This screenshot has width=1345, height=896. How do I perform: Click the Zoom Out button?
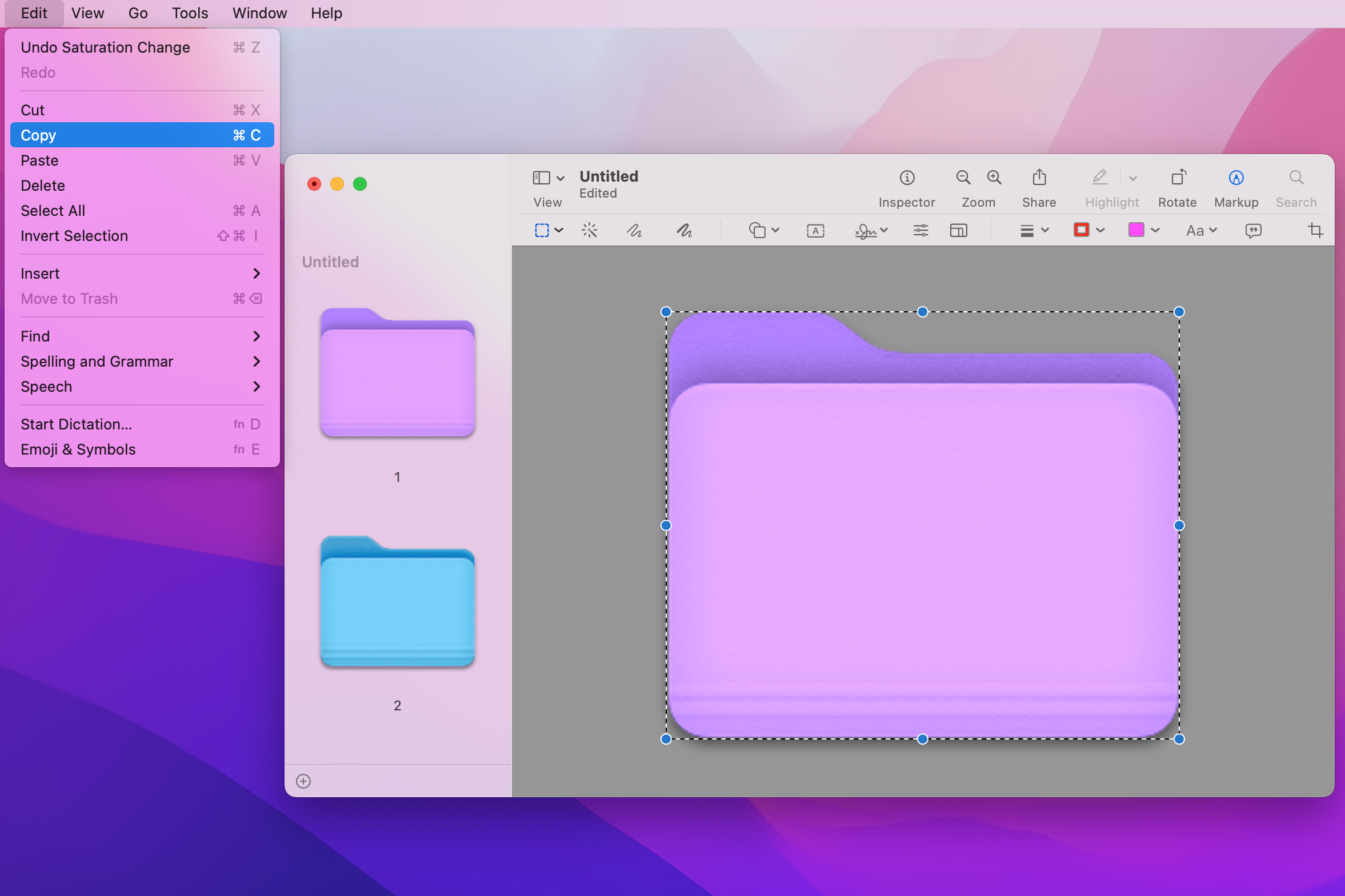coord(963,177)
